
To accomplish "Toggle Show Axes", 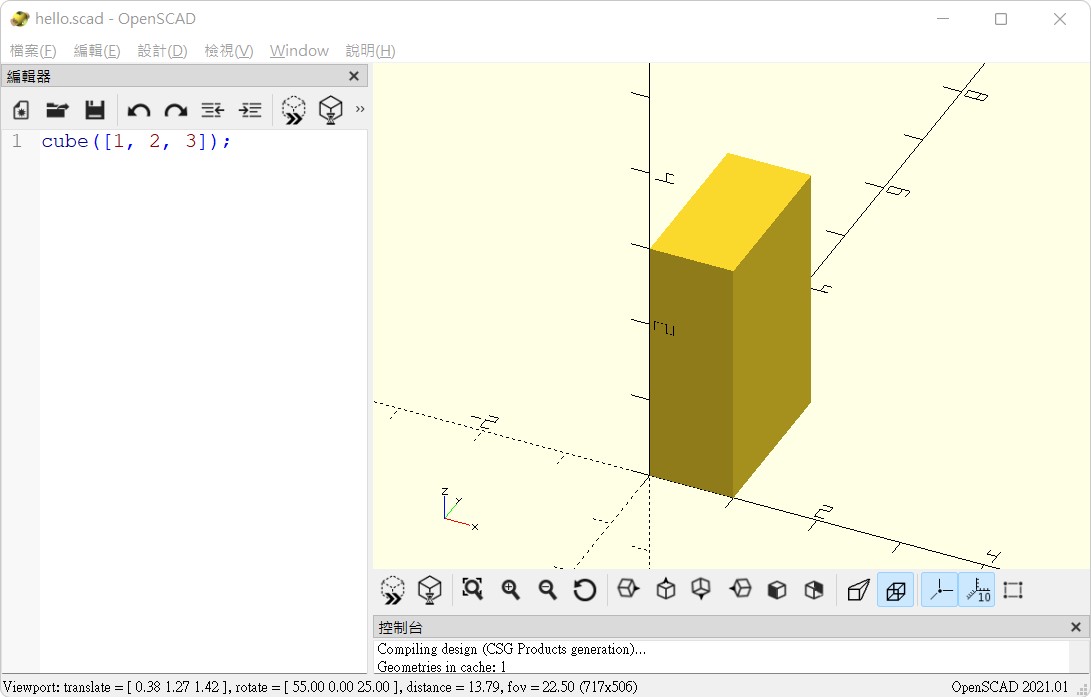I will click(939, 590).
